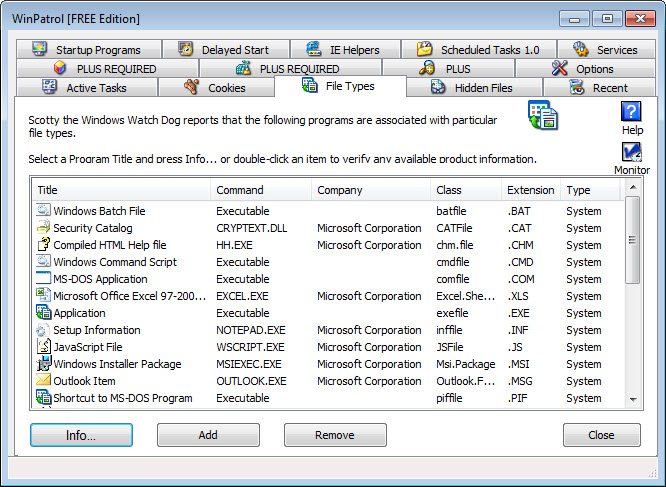Click the JavaScript File row icon

[43, 346]
